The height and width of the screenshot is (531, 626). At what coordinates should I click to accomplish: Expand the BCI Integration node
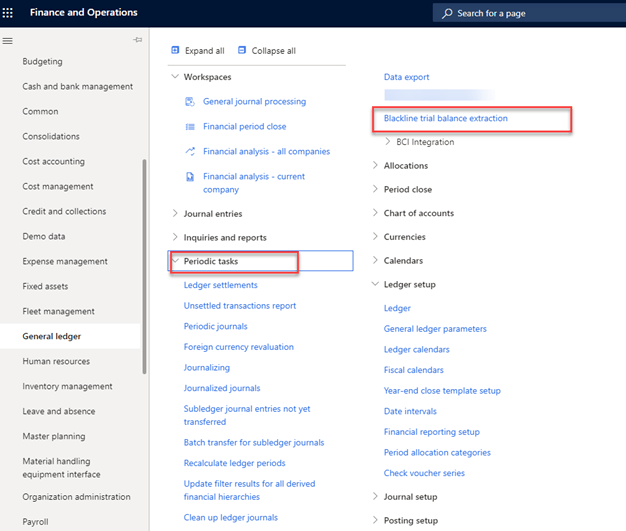pos(388,142)
